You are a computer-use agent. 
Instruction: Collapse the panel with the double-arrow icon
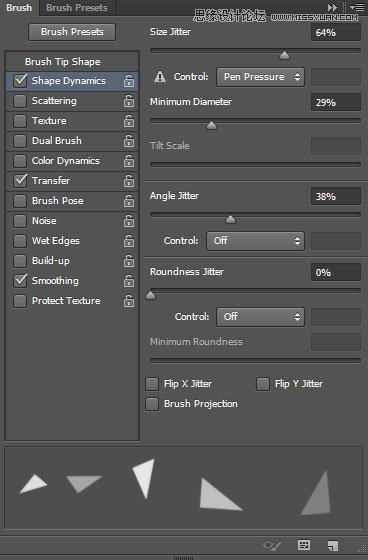click(332, 7)
